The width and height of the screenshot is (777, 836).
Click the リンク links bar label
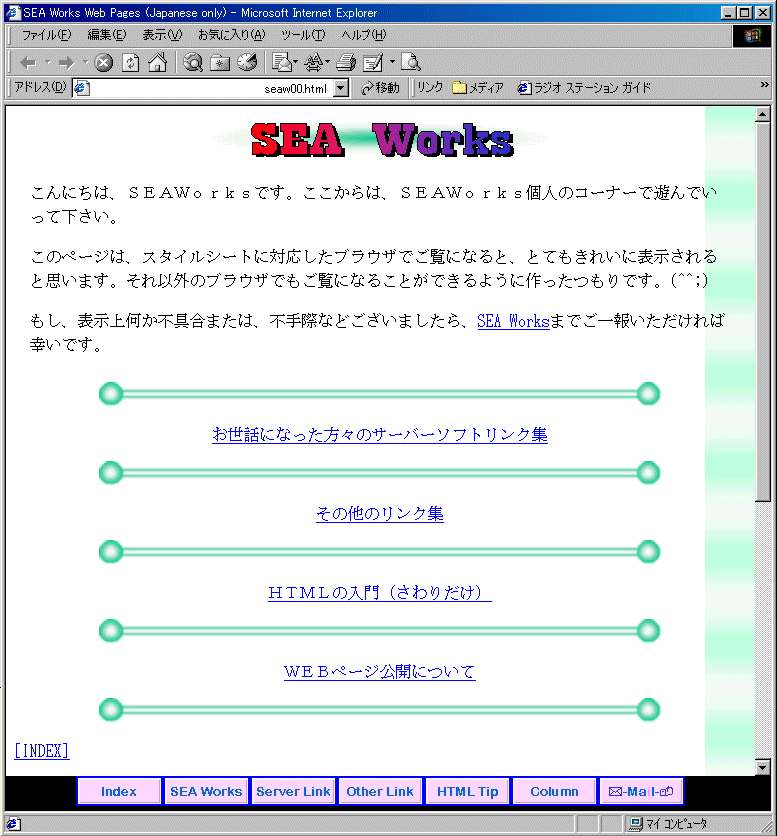click(430, 88)
